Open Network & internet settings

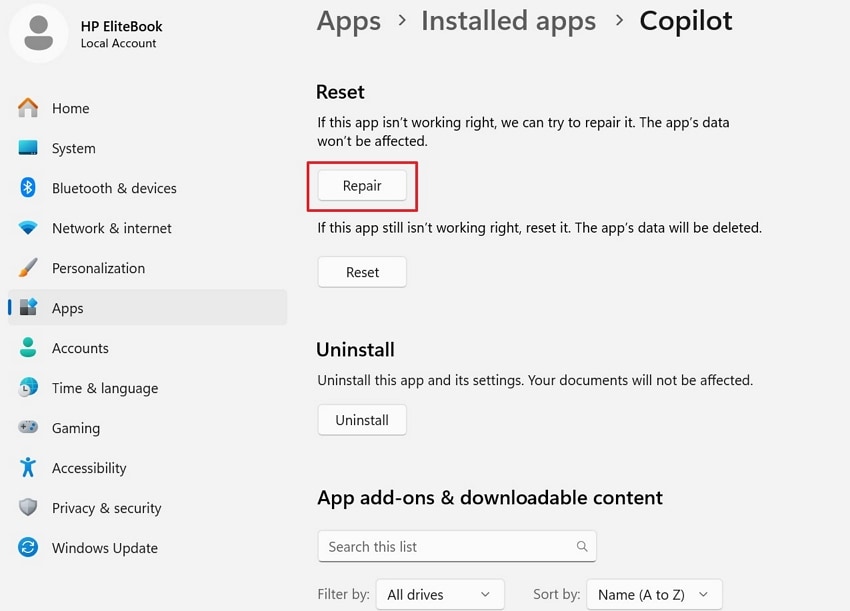coord(112,228)
